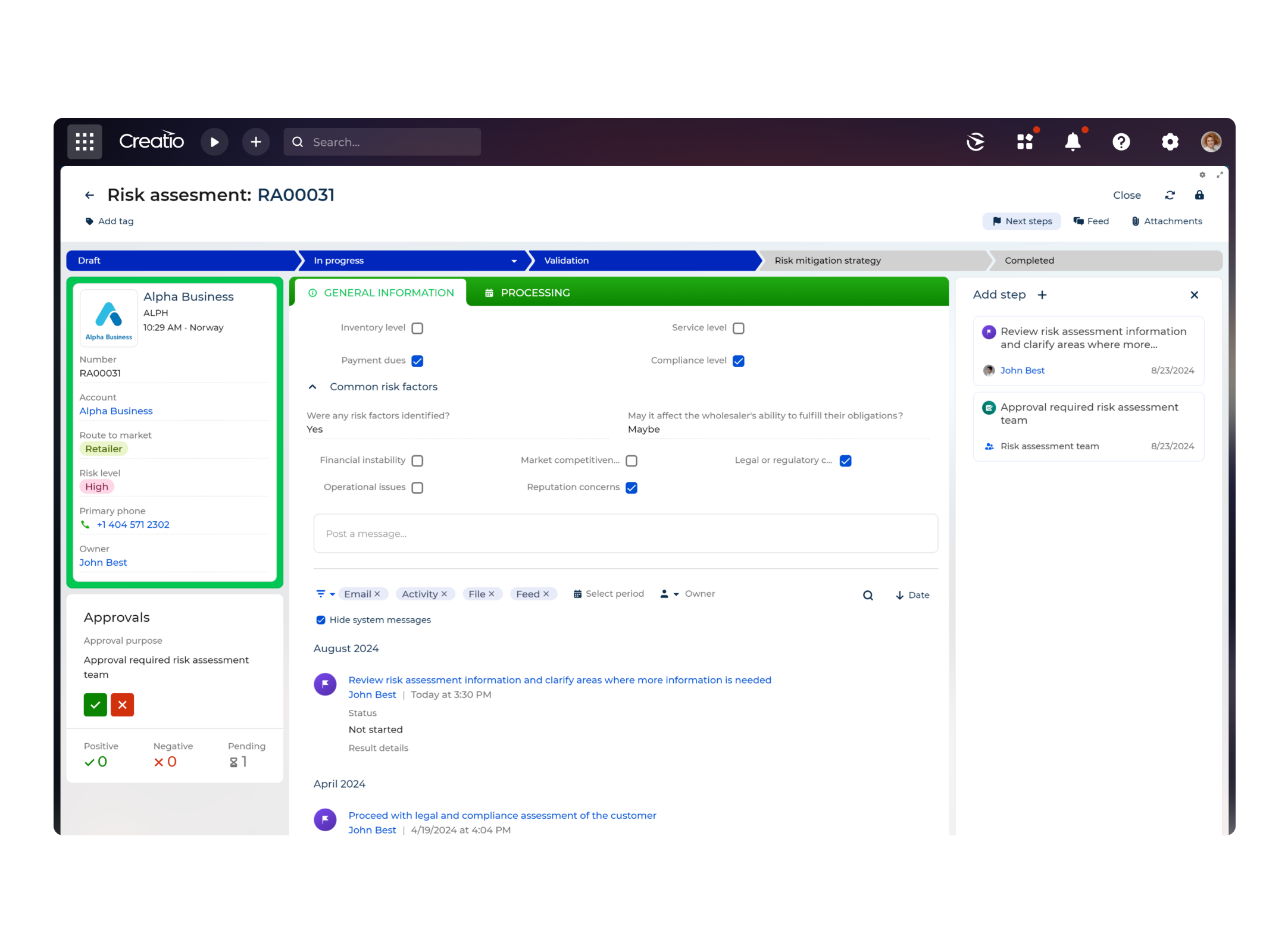The width and height of the screenshot is (1288, 952).
Task: Open the notifications bell icon
Action: pyautogui.click(x=1073, y=142)
